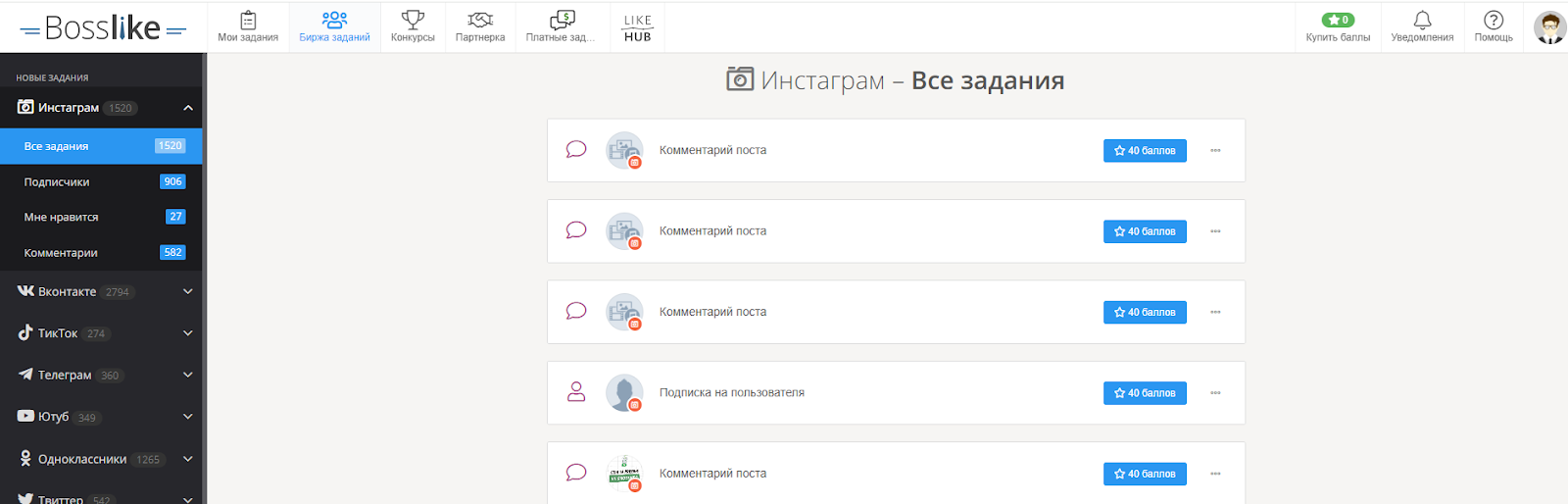Collapse the Инстаграм section chevron
The image size is (1568, 504).
pyautogui.click(x=188, y=108)
